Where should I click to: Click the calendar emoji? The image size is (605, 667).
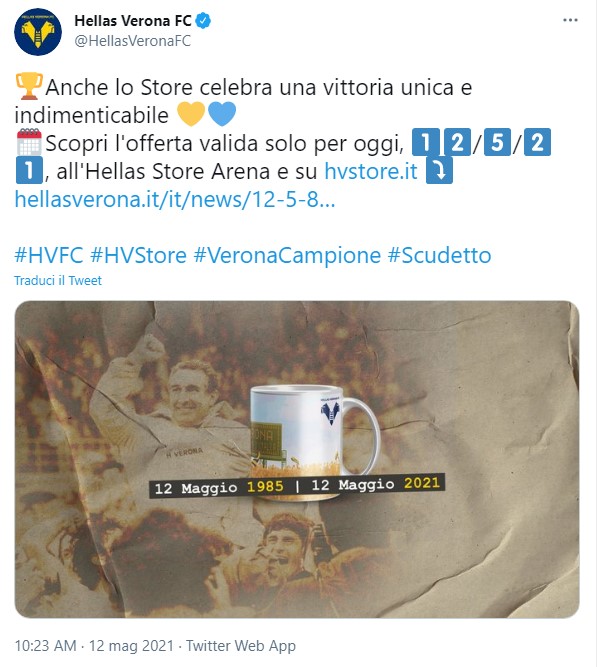click(x=29, y=142)
